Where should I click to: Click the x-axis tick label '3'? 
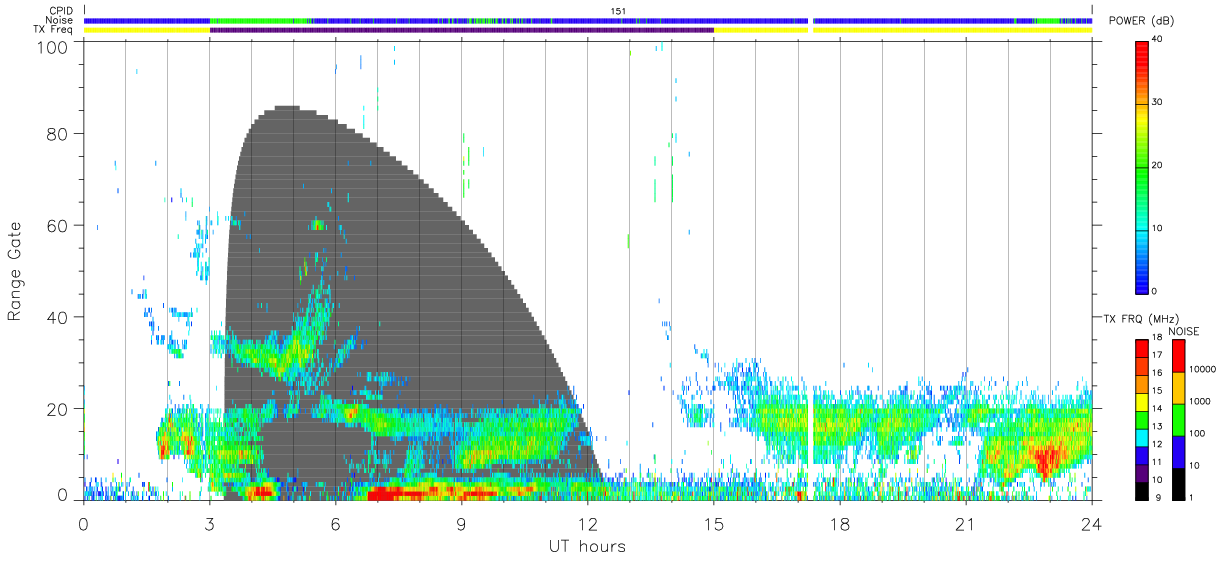click(x=209, y=524)
